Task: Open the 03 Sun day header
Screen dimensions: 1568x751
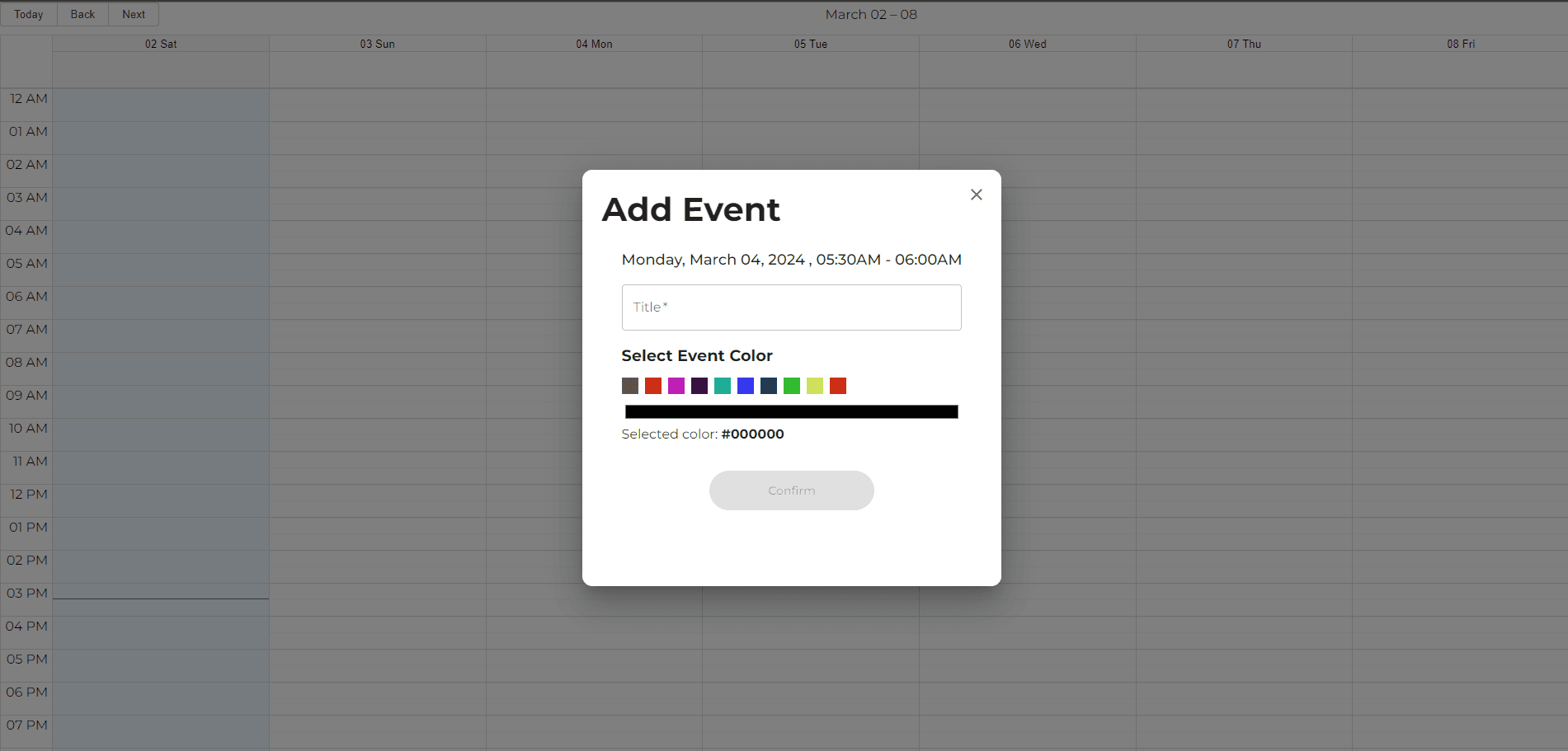Action: [377, 44]
